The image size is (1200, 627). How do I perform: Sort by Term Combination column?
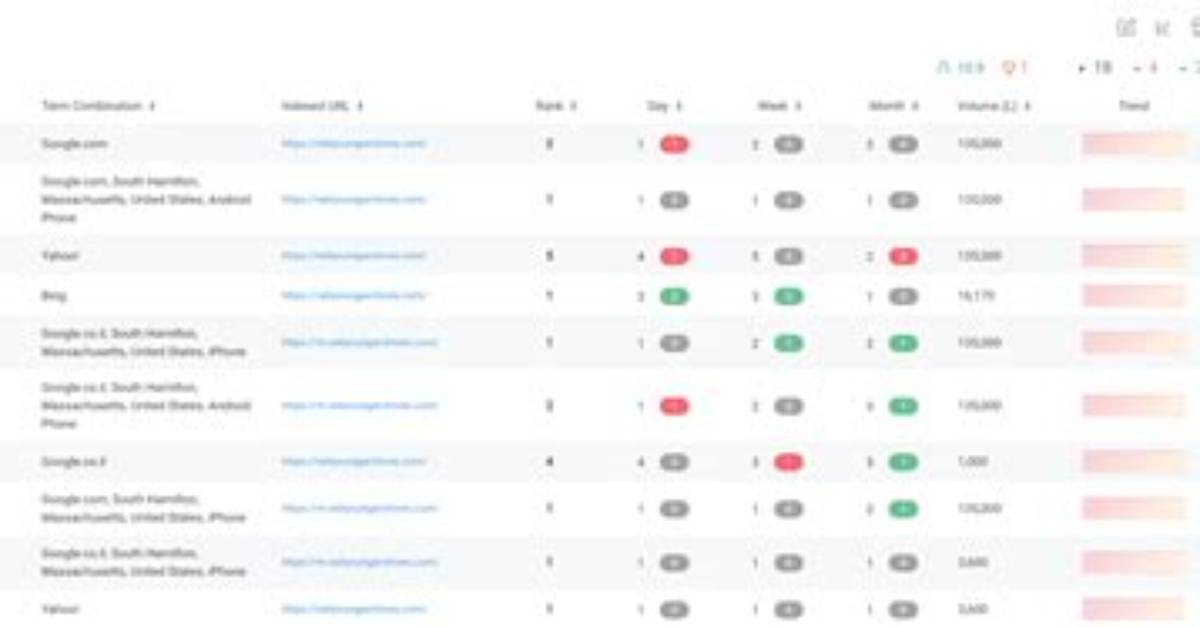coord(99,106)
